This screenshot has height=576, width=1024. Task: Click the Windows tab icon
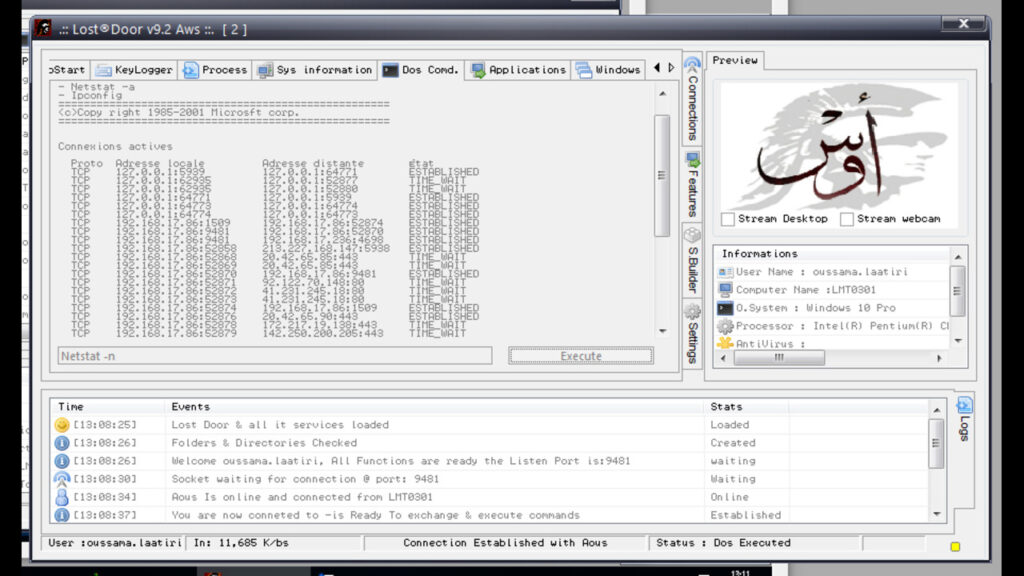tap(583, 70)
